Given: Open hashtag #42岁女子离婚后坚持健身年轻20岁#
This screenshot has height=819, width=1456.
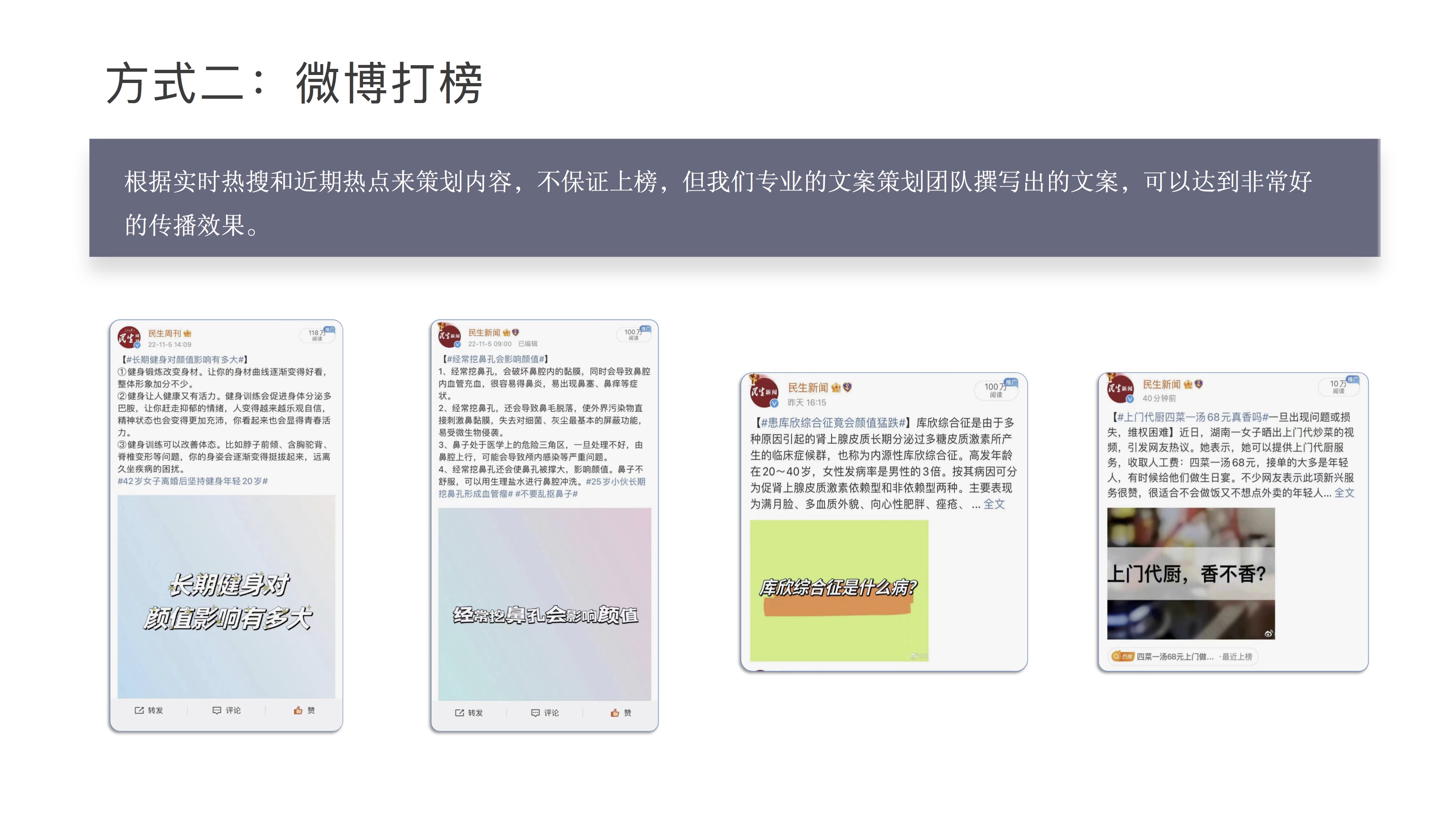Looking at the screenshot, I should (192, 481).
